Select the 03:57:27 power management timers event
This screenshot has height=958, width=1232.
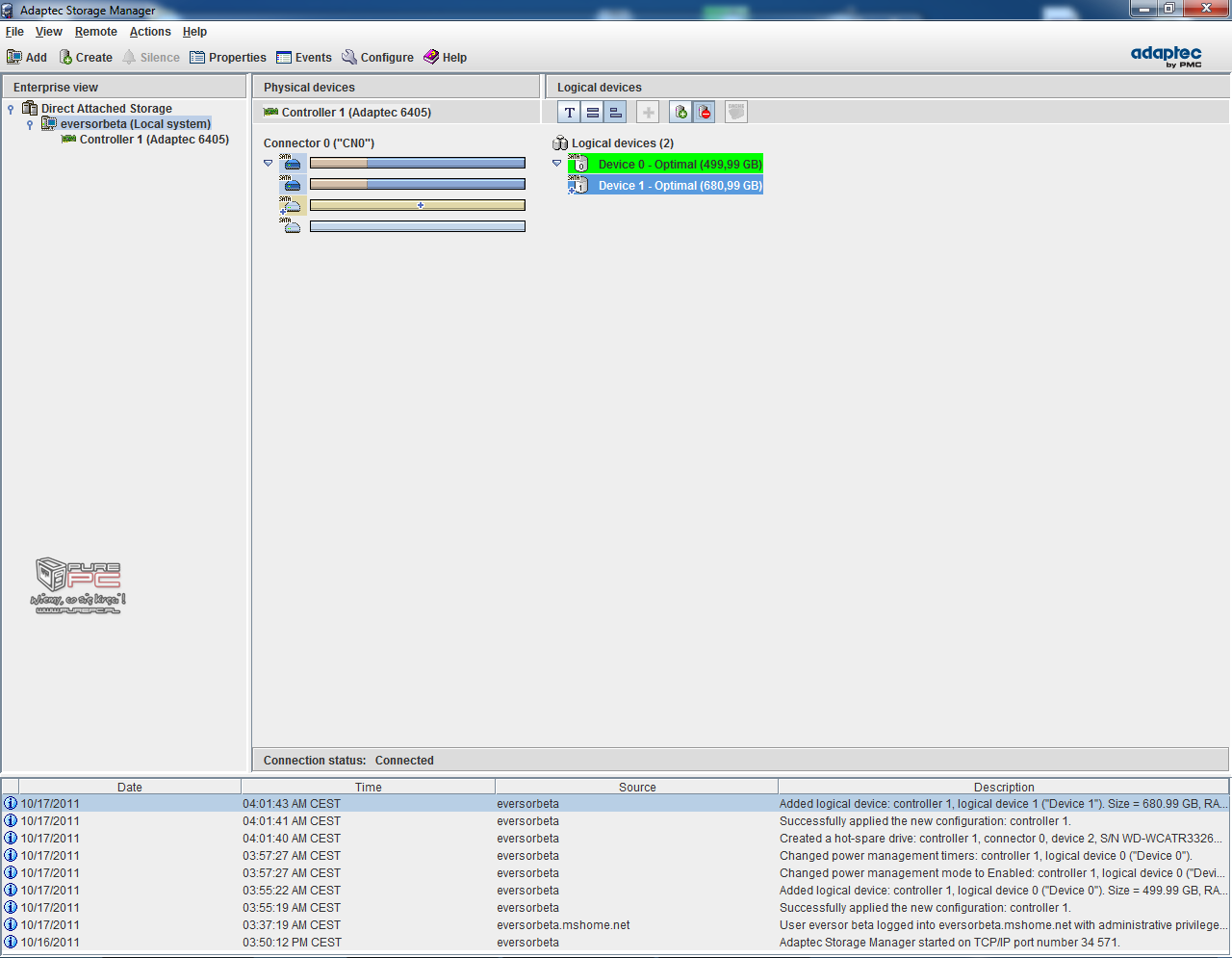click(616, 856)
